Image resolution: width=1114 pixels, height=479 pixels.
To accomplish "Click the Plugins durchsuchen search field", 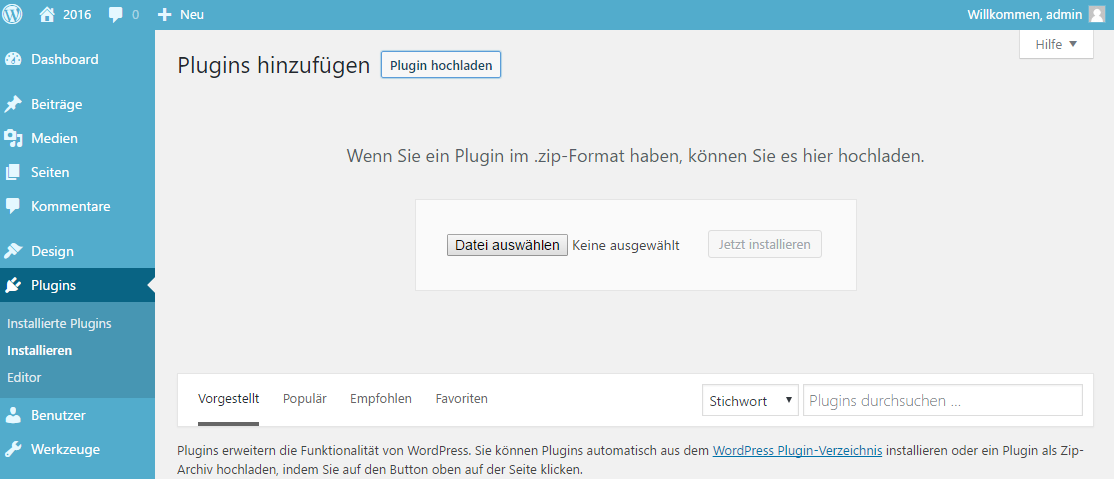I will 942,401.
